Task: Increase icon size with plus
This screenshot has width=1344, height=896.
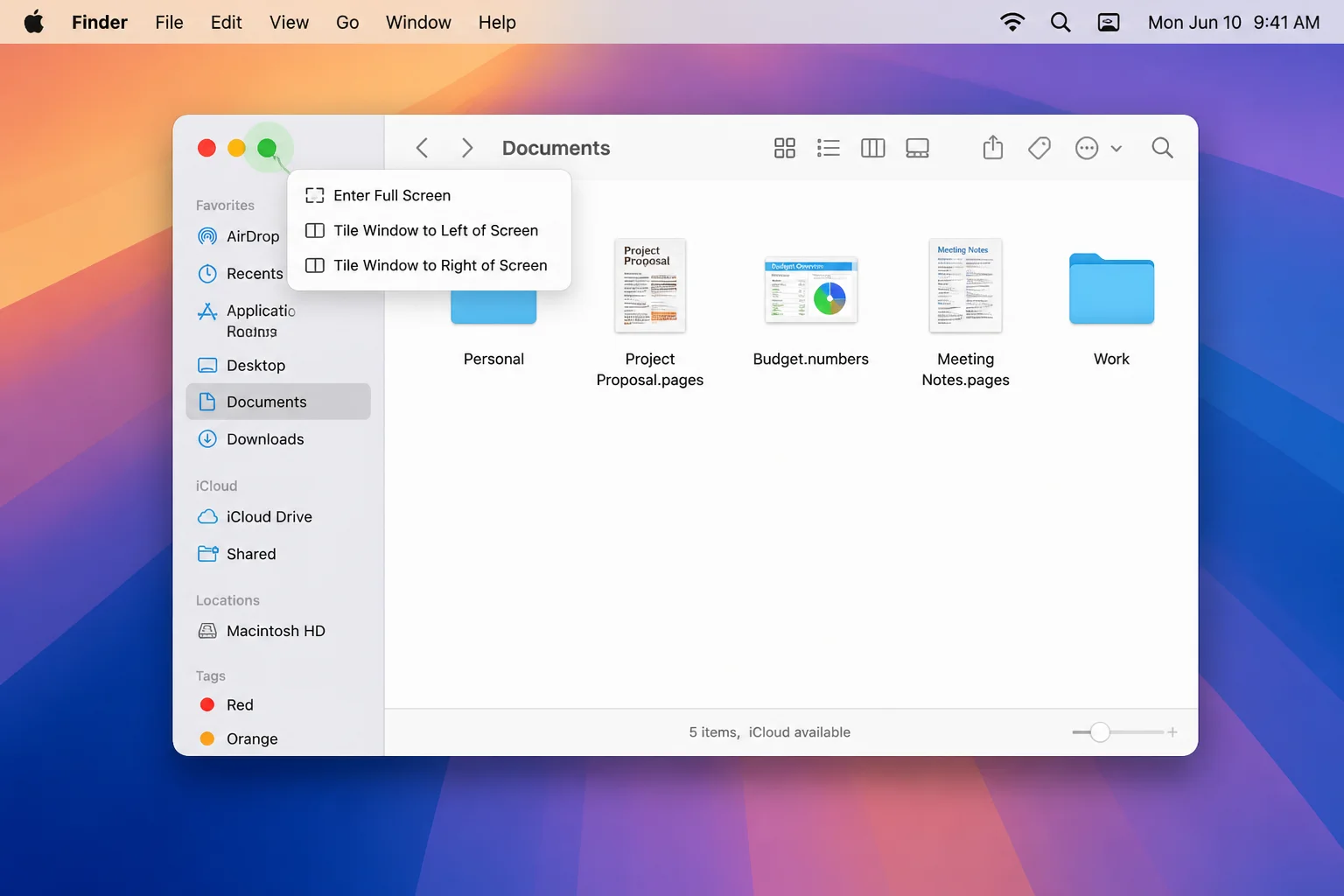Action: [x=1172, y=732]
